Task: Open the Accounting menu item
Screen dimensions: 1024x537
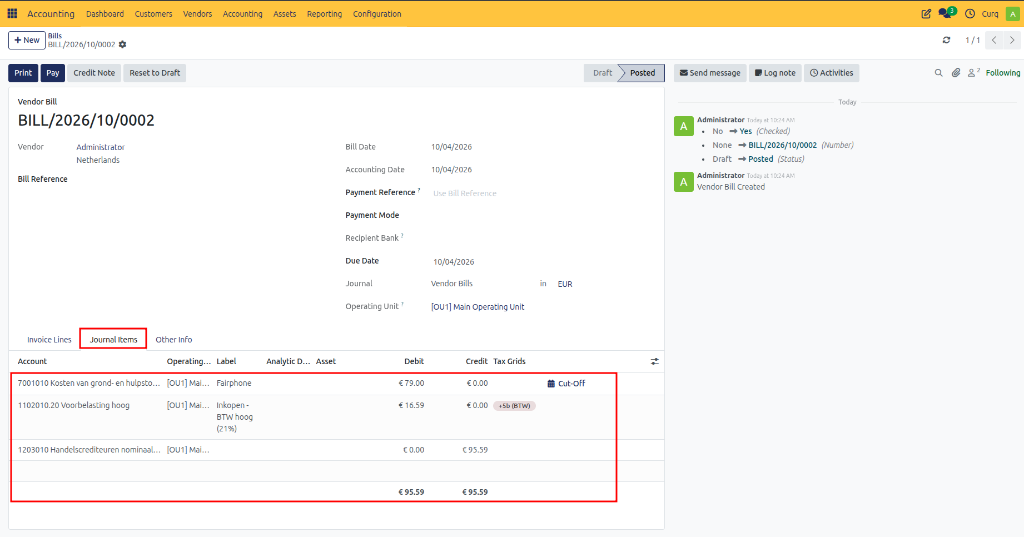Action: coord(242,14)
